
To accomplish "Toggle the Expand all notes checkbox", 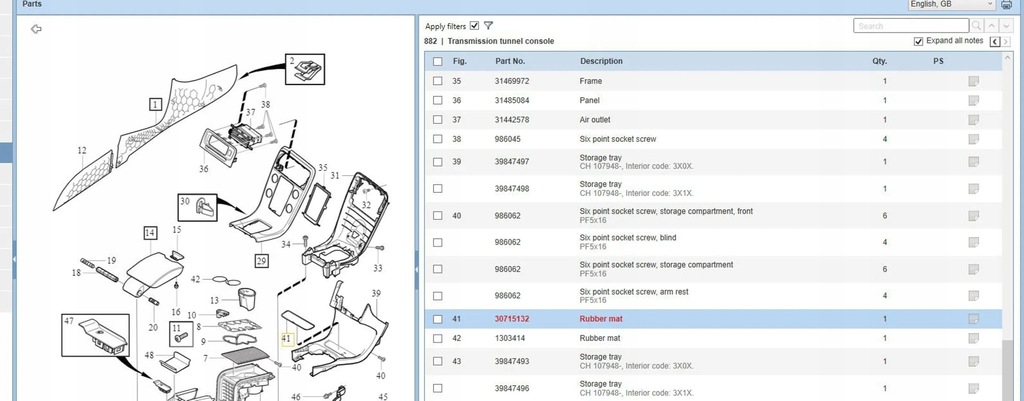I will 919,40.
